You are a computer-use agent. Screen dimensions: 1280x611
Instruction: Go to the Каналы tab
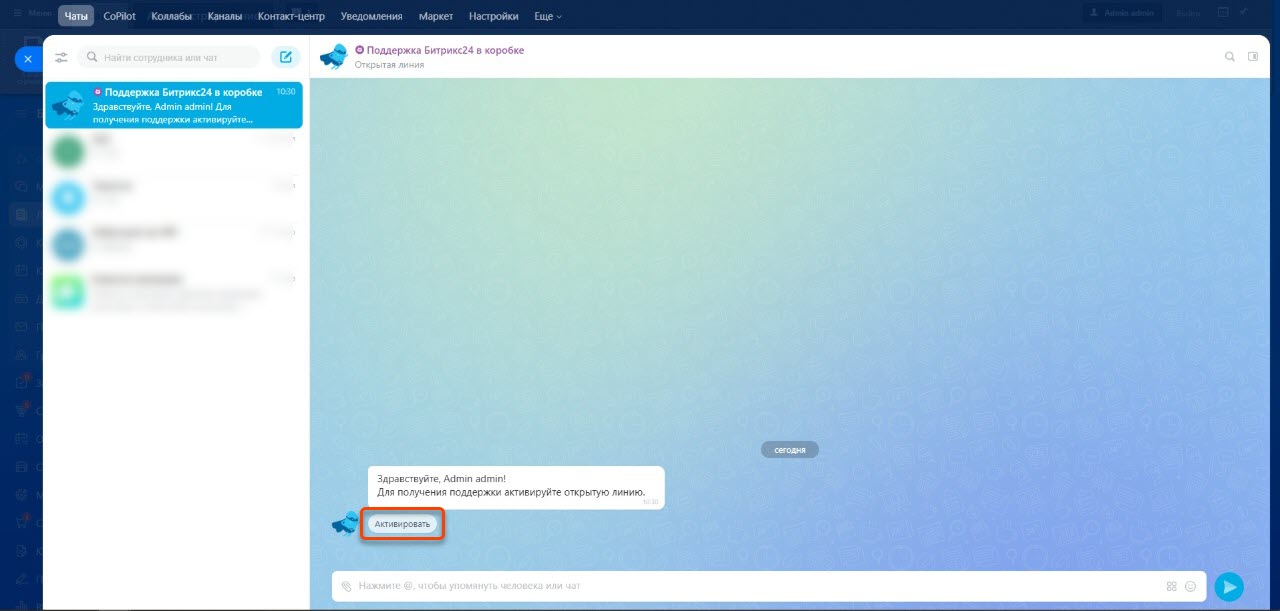pos(225,16)
